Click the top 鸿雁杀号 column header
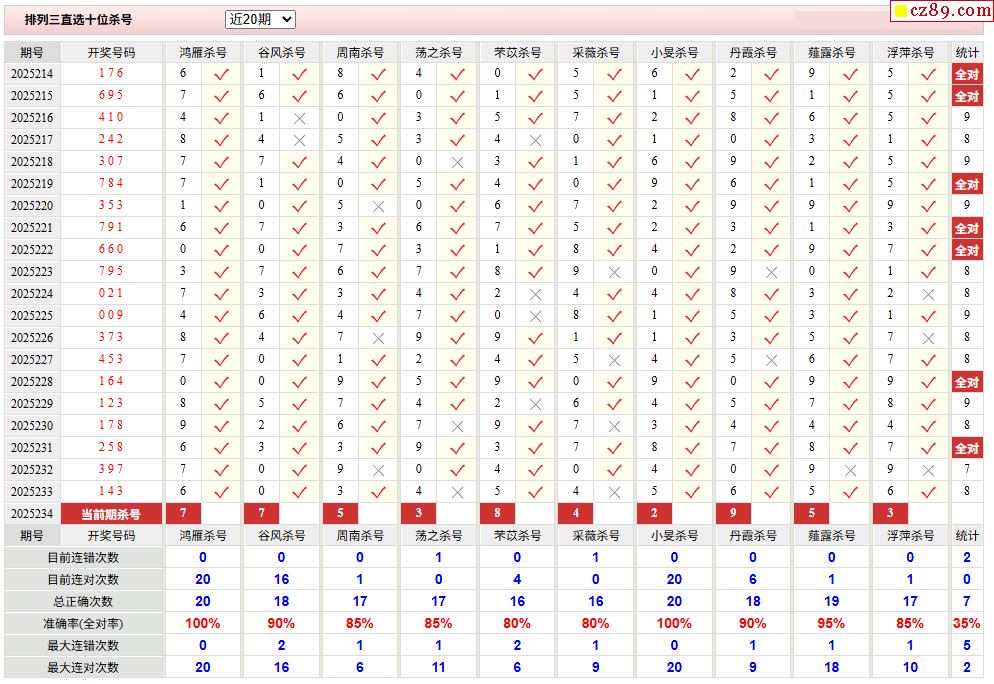This screenshot has height=684, width=994. click(x=203, y=53)
